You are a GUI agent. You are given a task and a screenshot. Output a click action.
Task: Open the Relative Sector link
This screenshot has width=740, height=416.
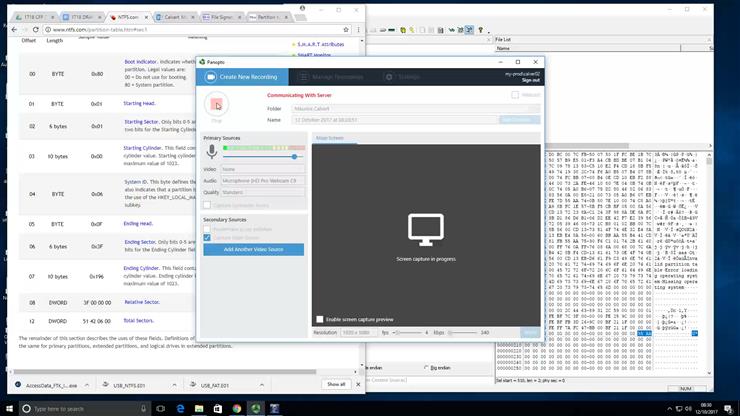[x=142, y=302]
